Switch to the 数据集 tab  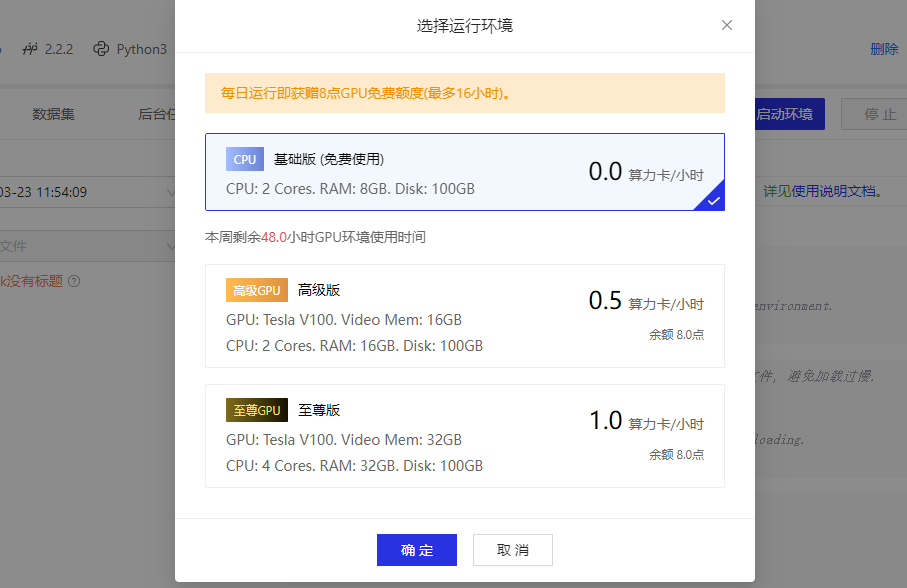click(x=53, y=114)
